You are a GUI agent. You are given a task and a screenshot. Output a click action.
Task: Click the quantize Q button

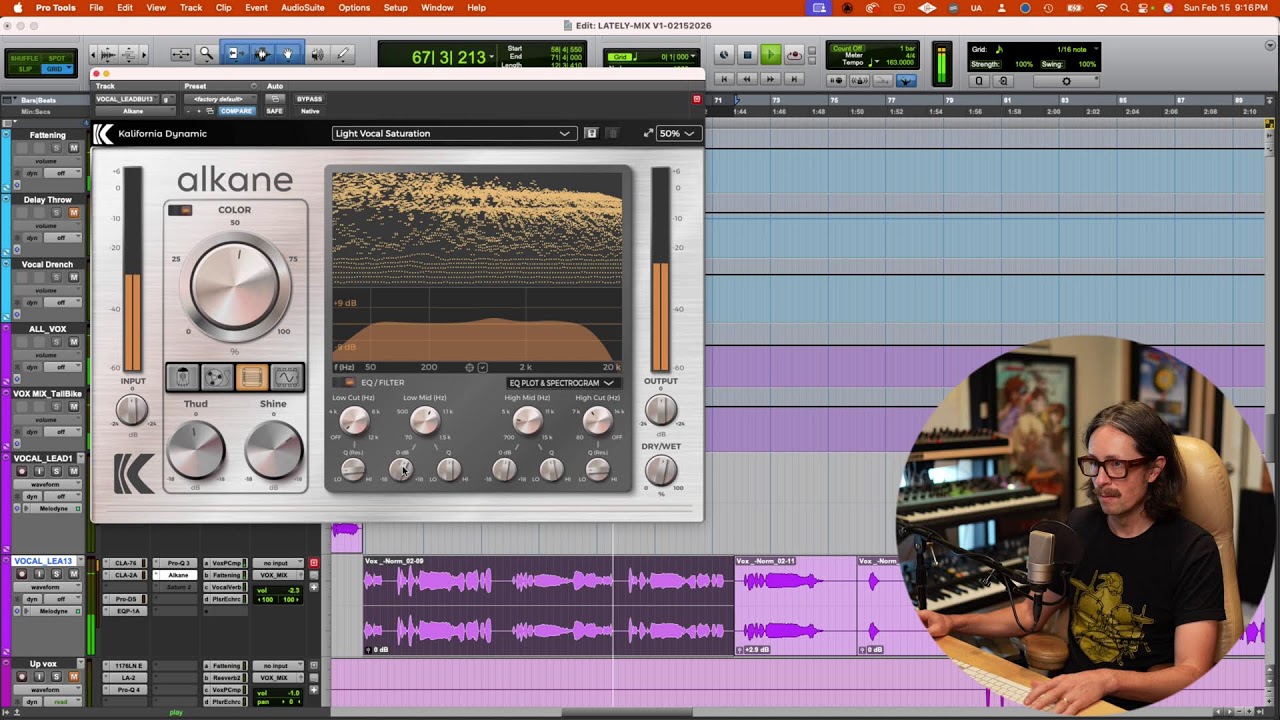click(x=979, y=81)
